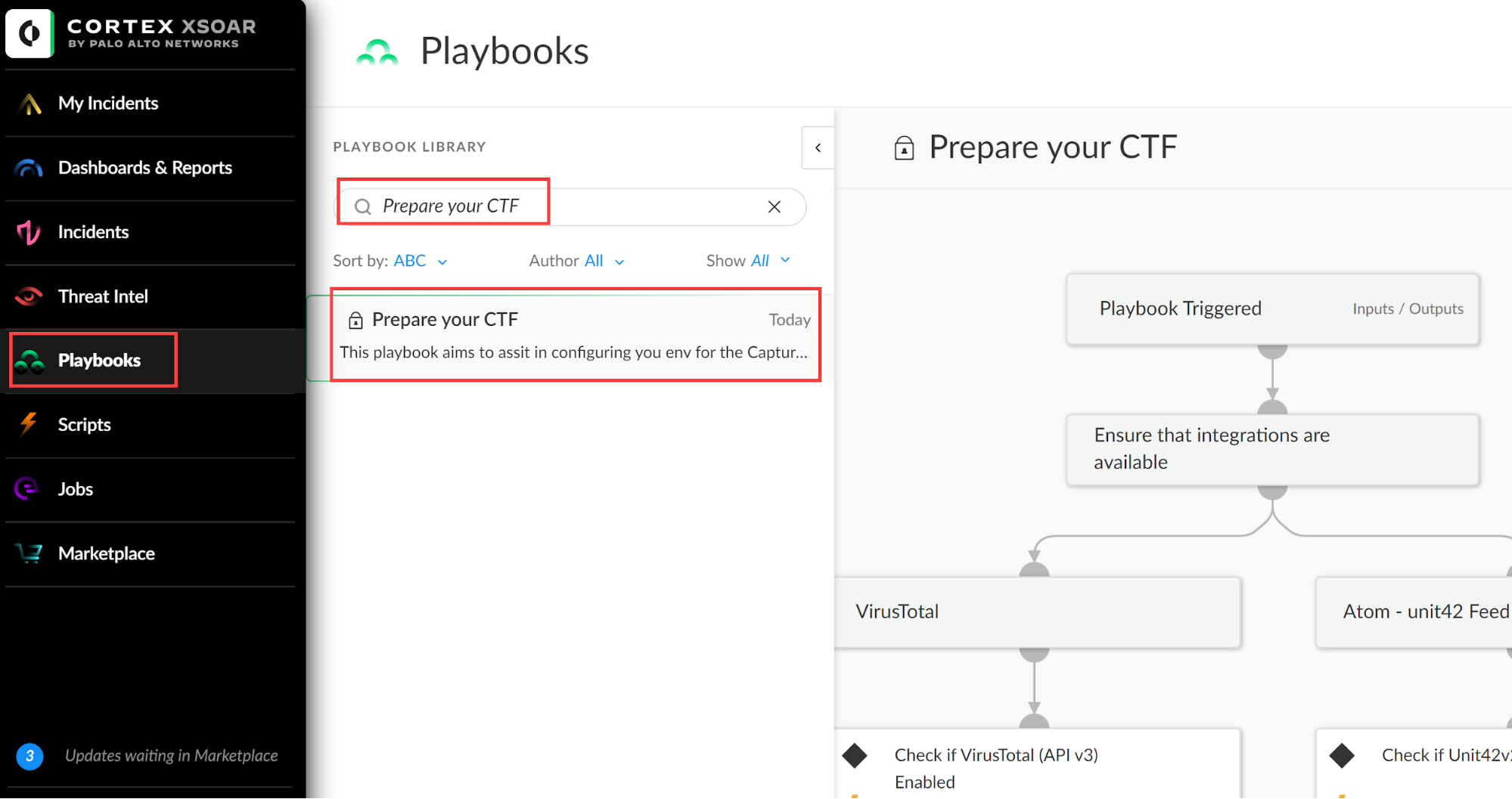Click the Ensure that integrations are available node

pos(1271,449)
